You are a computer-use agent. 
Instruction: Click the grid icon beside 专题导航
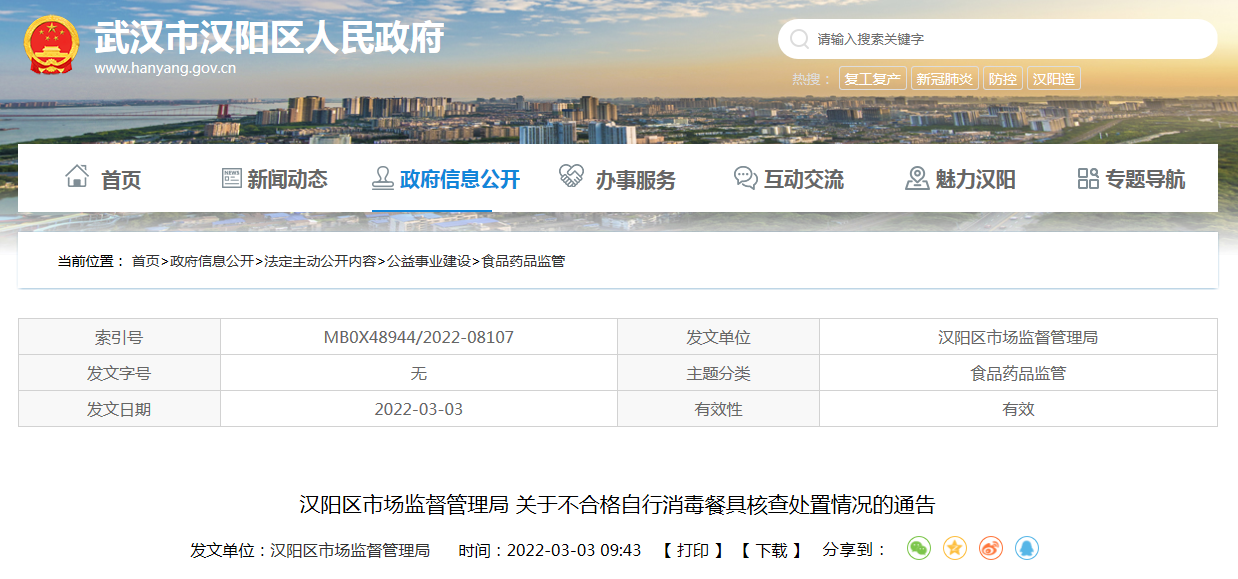[1088, 178]
